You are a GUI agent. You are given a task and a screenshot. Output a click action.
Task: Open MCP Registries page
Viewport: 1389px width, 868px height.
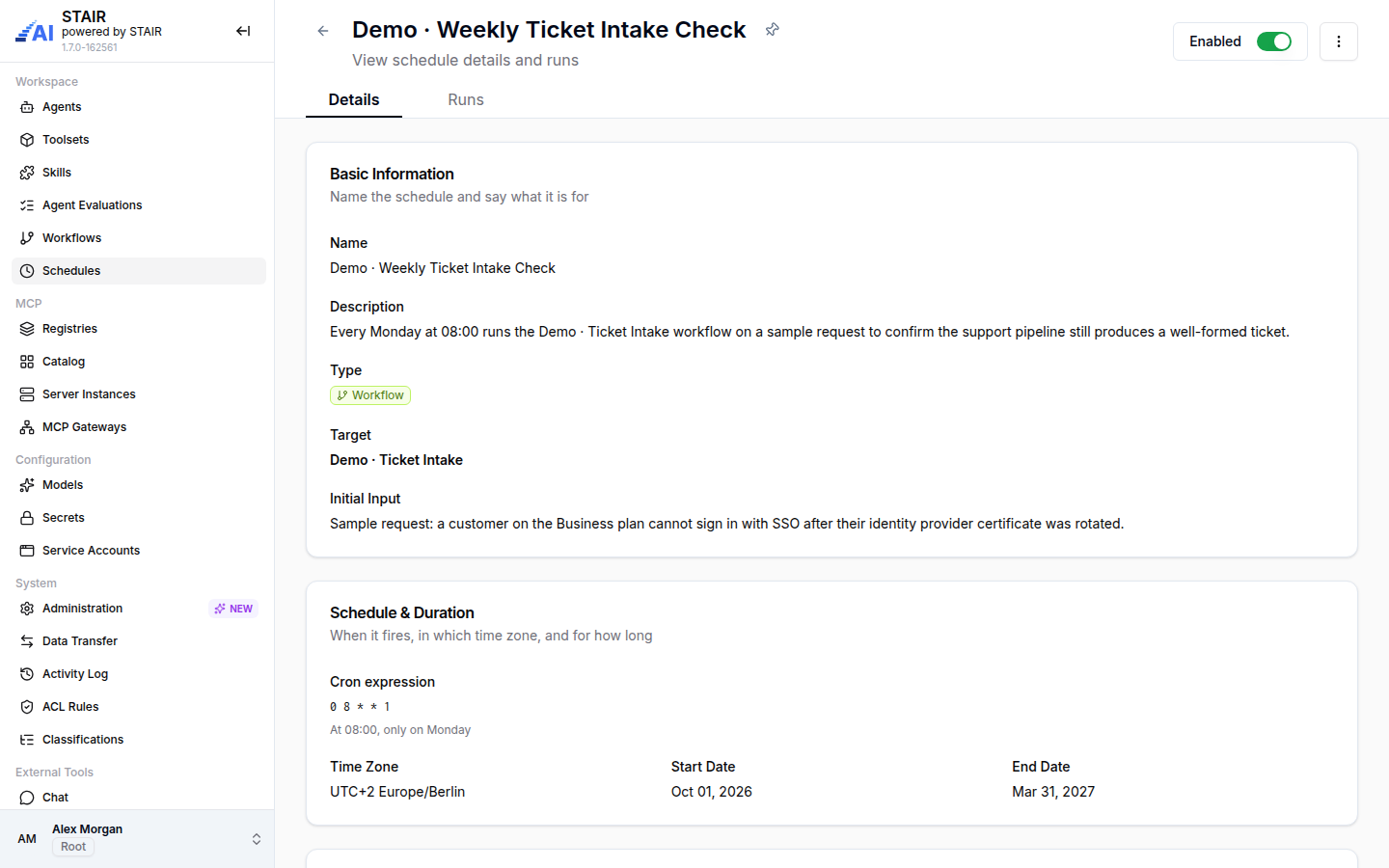(x=139, y=329)
